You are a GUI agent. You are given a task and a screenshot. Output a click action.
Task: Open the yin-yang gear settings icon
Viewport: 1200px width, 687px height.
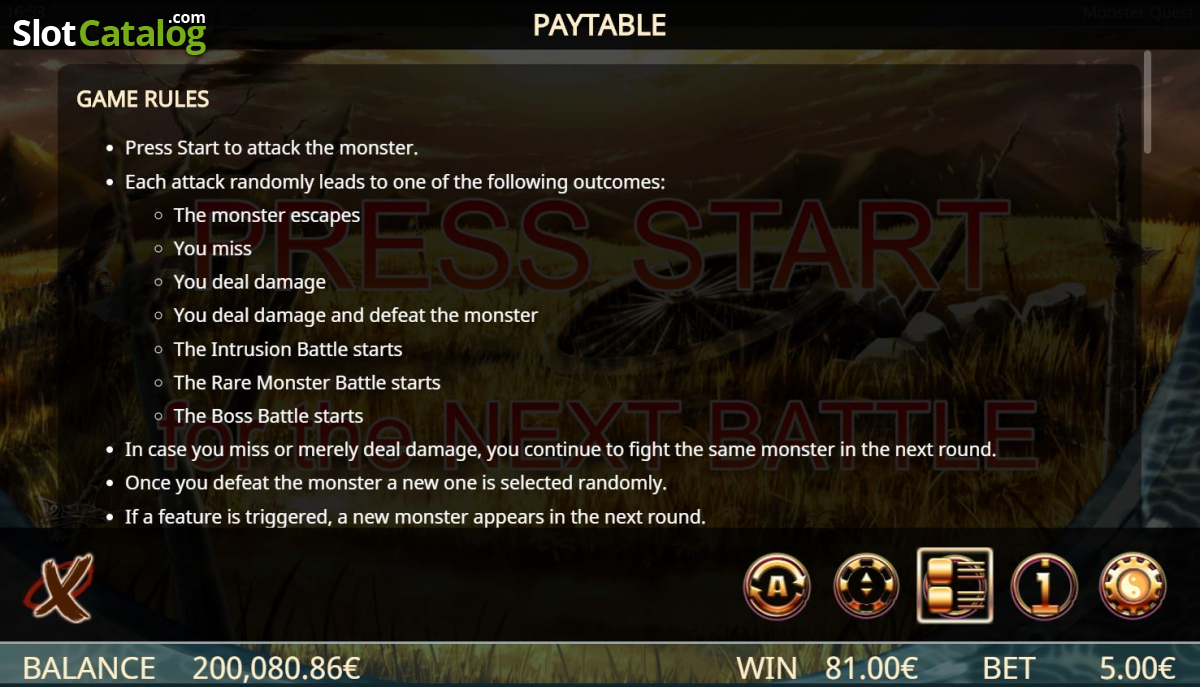tap(1133, 587)
